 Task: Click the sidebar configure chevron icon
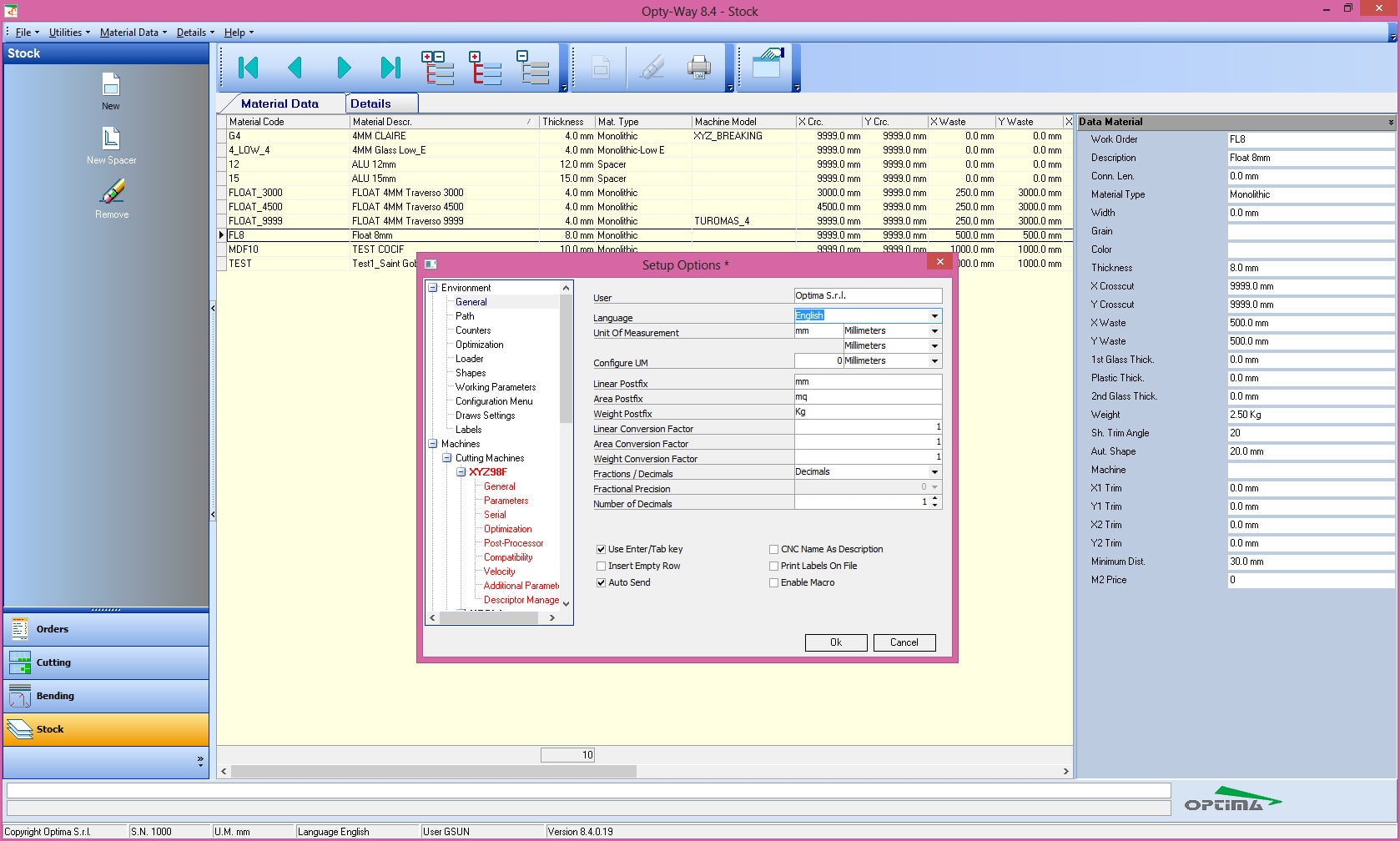(200, 760)
